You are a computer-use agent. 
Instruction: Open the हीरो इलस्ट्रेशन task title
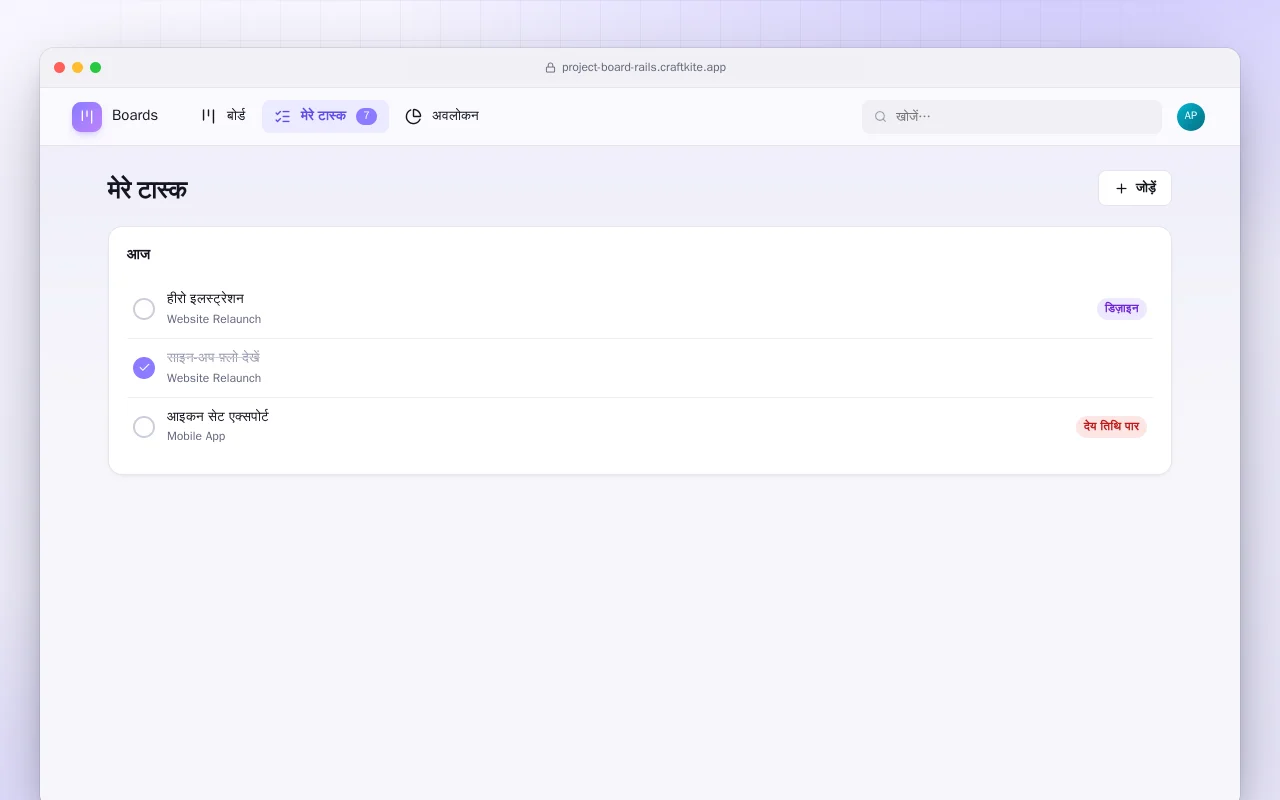click(205, 299)
